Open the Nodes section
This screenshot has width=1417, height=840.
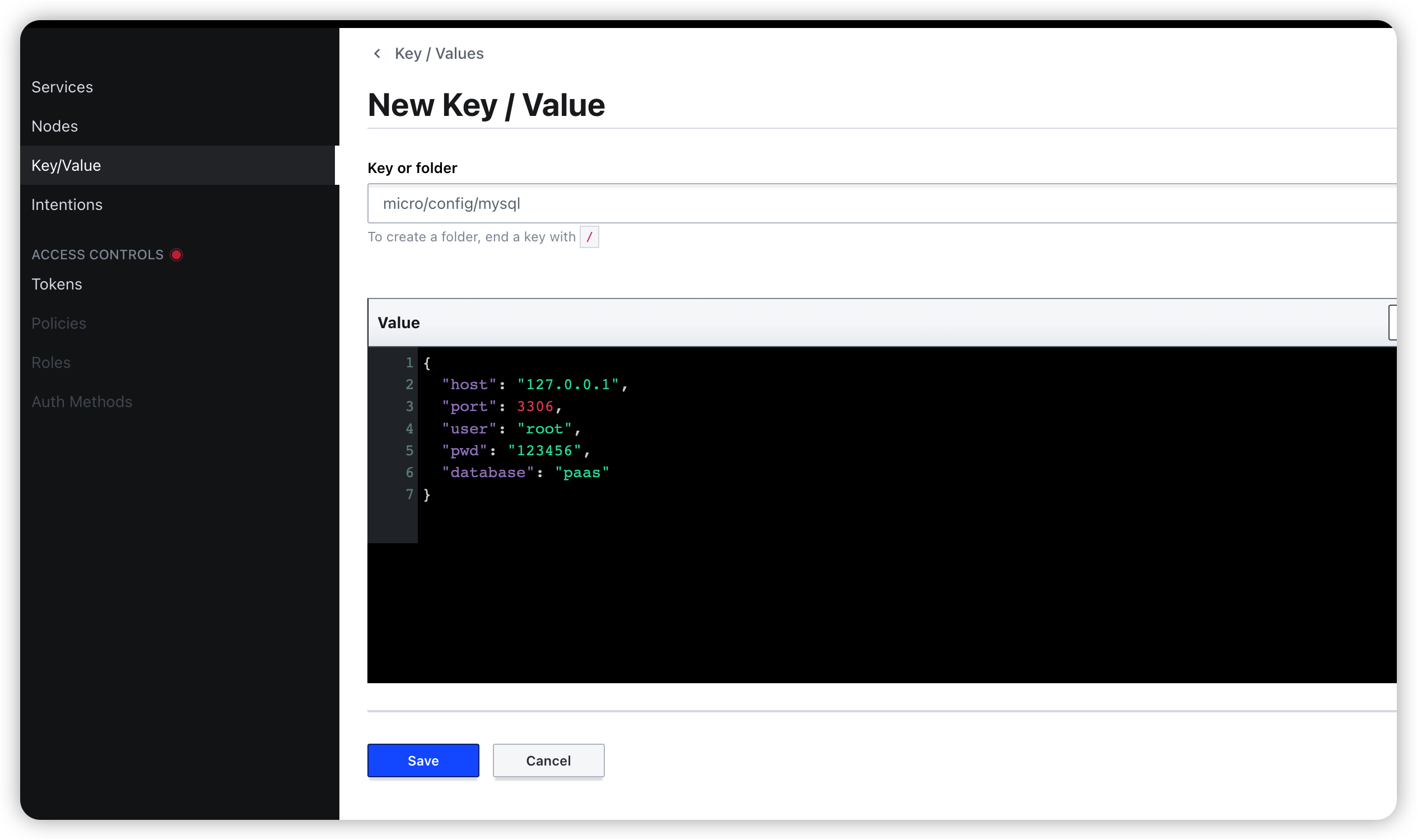[55, 125]
